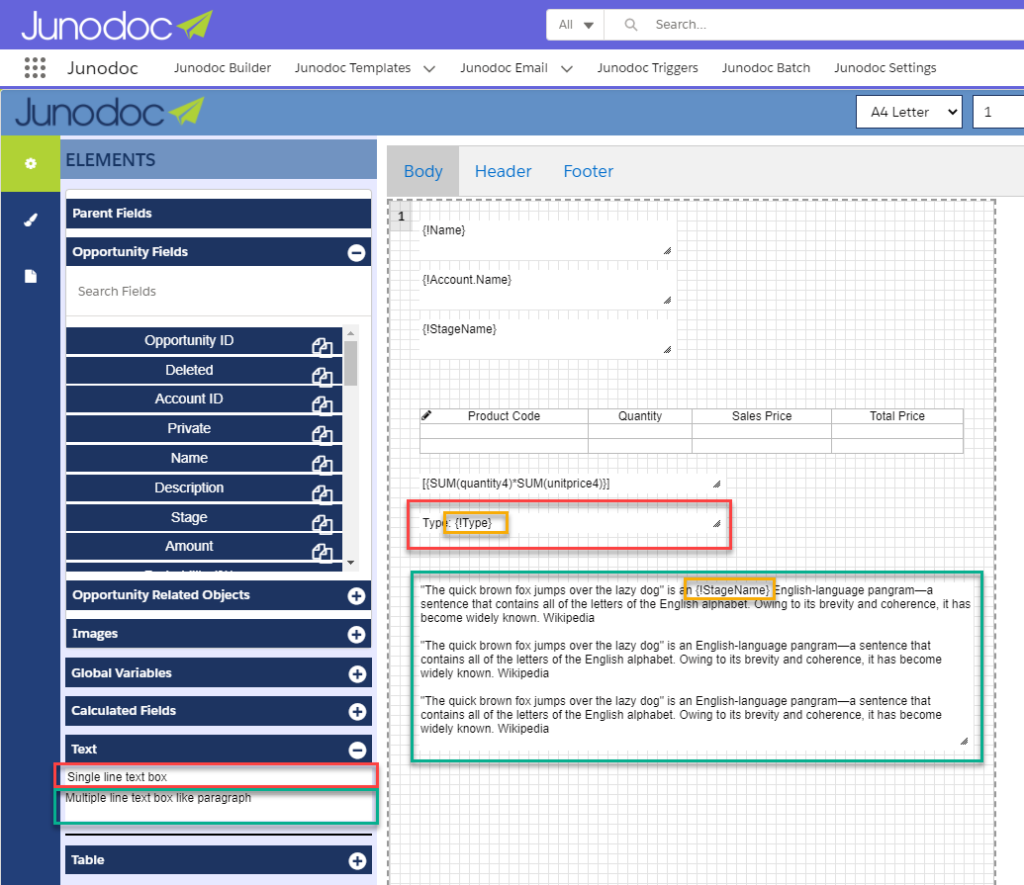Switch to the Footer tab
Image resolution: width=1024 pixels, height=885 pixels.
[588, 171]
